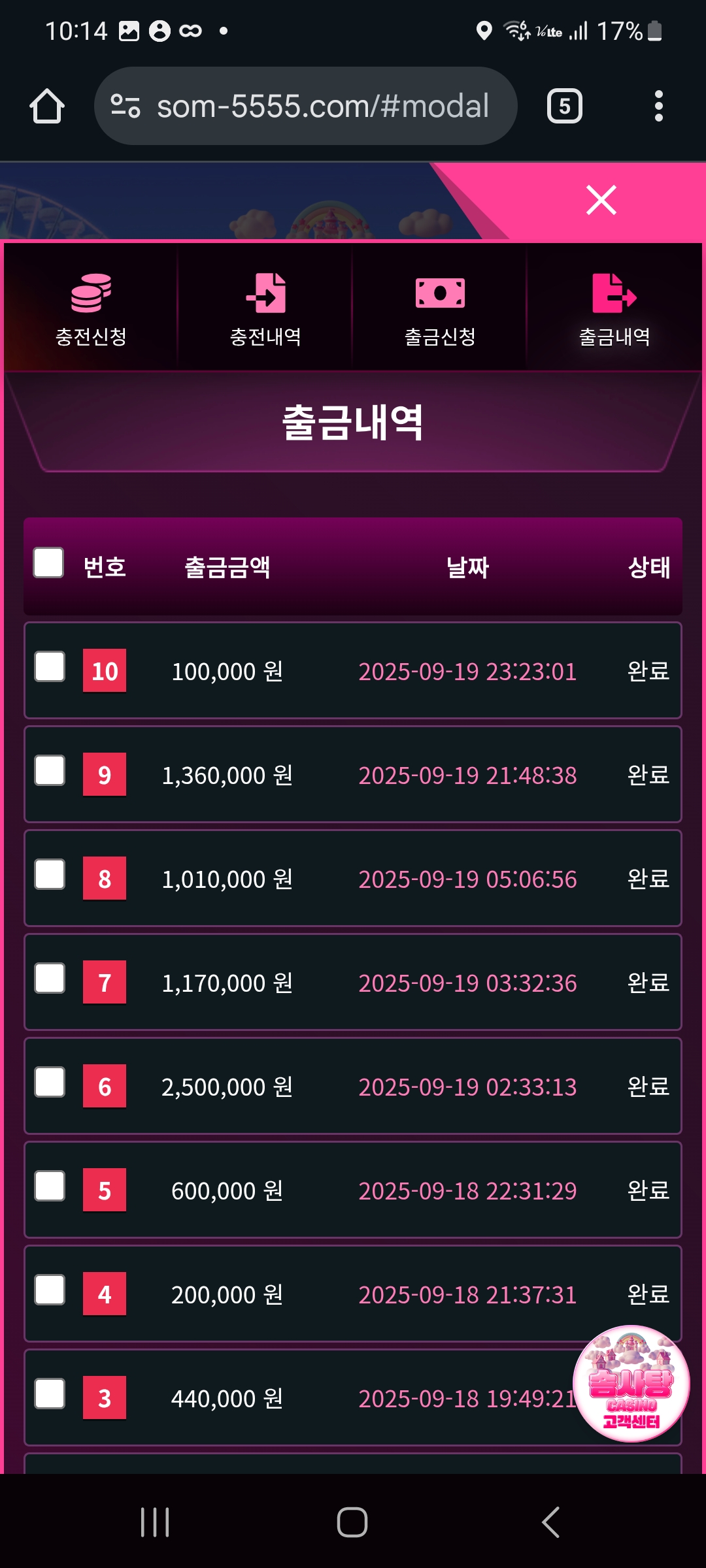Click the som-5555.com address bar
The height and width of the screenshot is (1568, 706).
322,106
